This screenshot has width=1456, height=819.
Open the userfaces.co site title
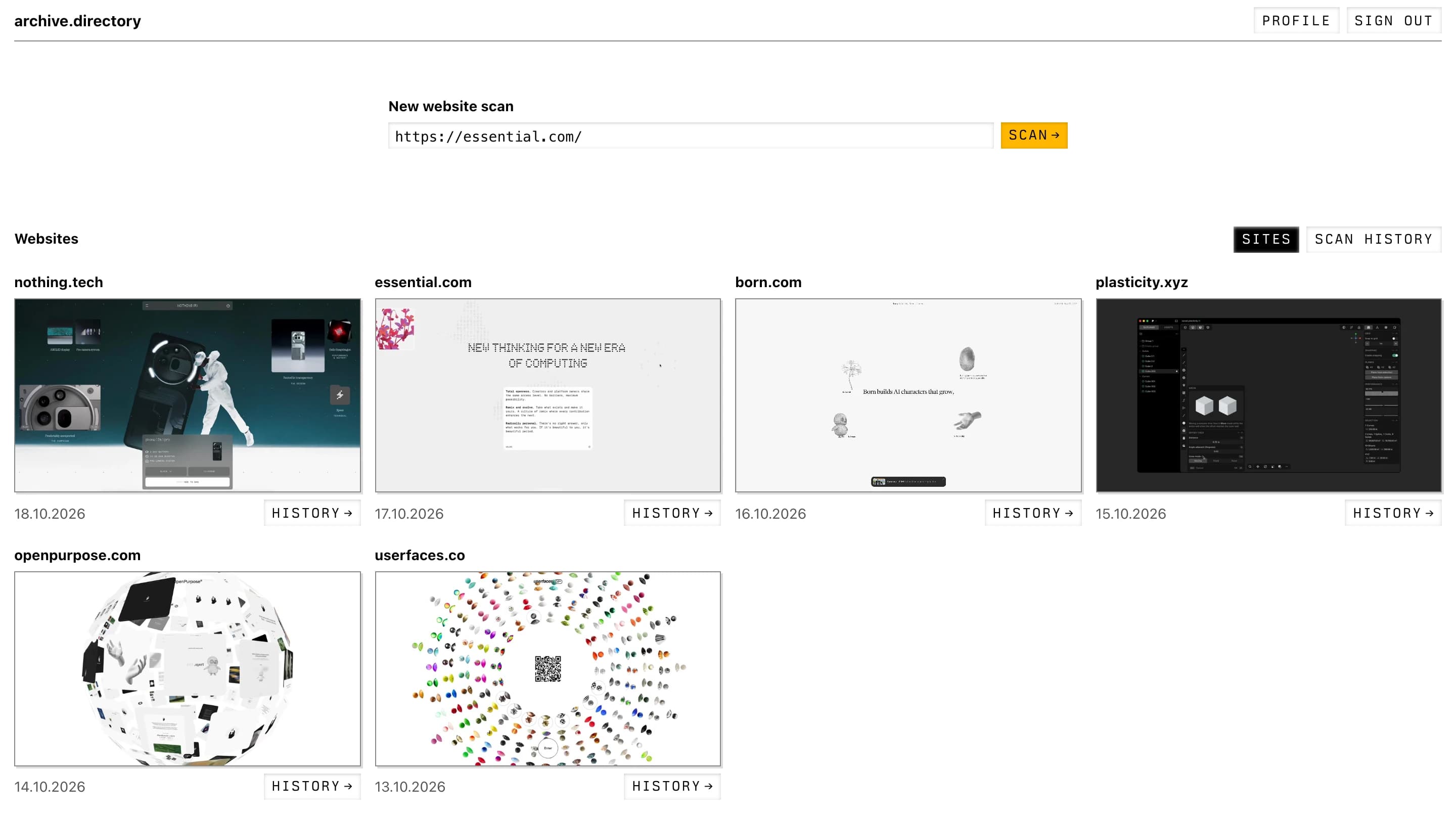coord(420,555)
